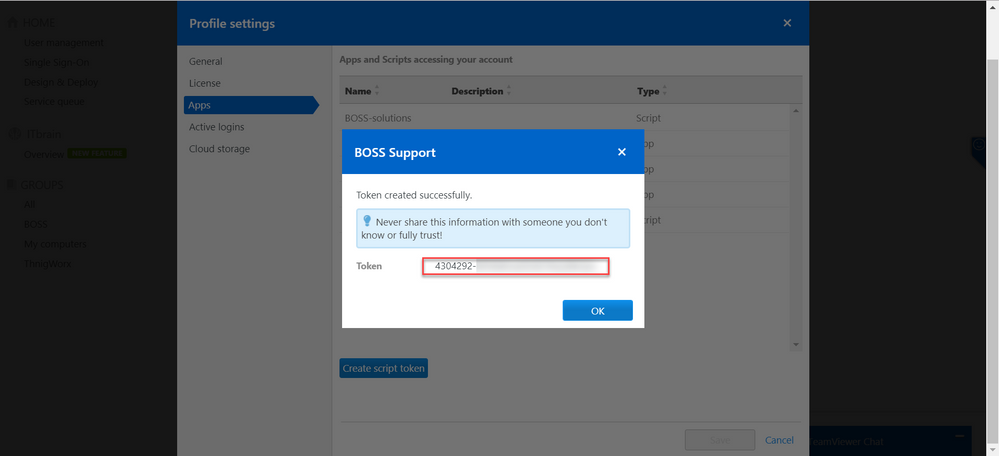Click the HOME house icon
Viewport: 999px width, 456px height.
click(13, 23)
